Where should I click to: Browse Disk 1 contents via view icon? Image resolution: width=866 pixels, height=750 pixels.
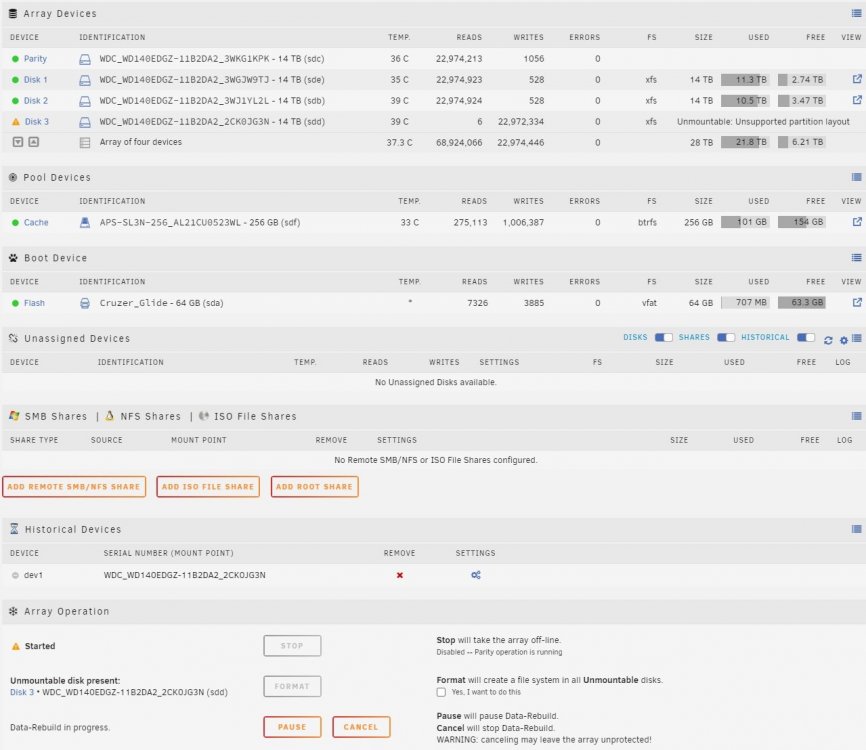857,79
